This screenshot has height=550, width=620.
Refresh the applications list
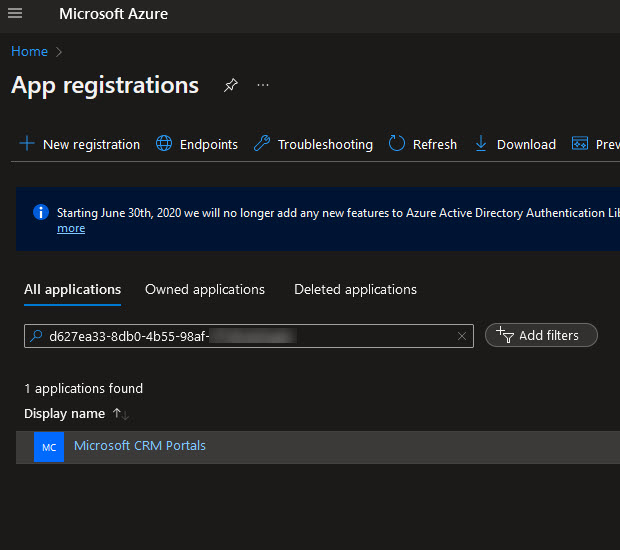click(x=423, y=144)
